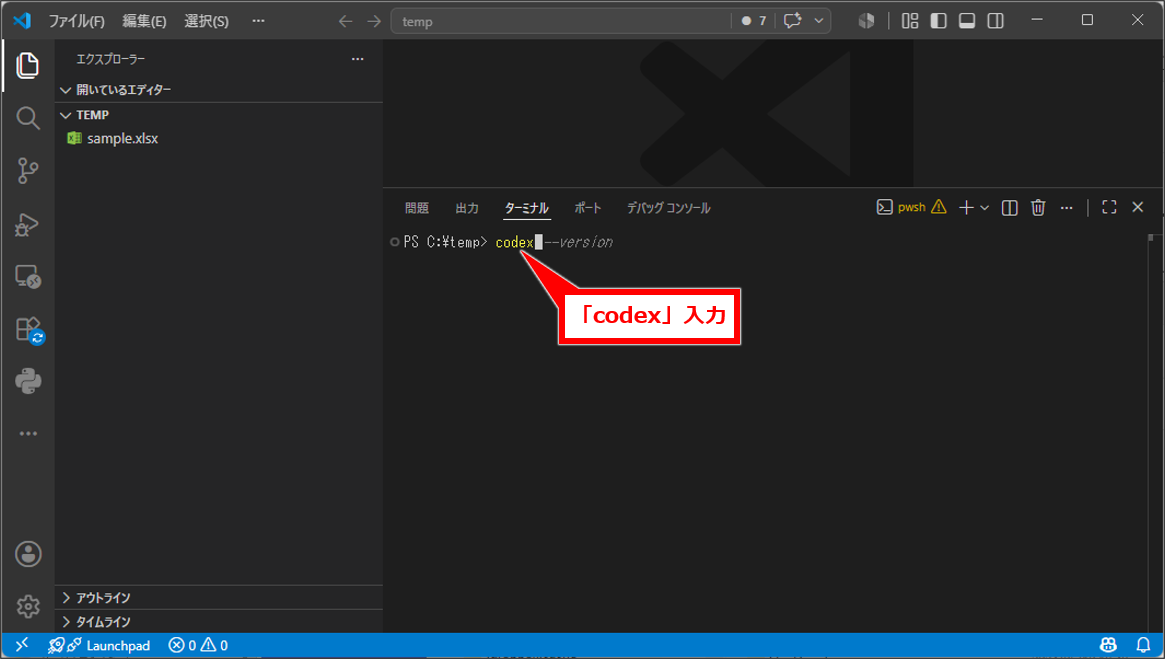
Task: Kill the terminal with trash icon
Action: [x=1038, y=208]
